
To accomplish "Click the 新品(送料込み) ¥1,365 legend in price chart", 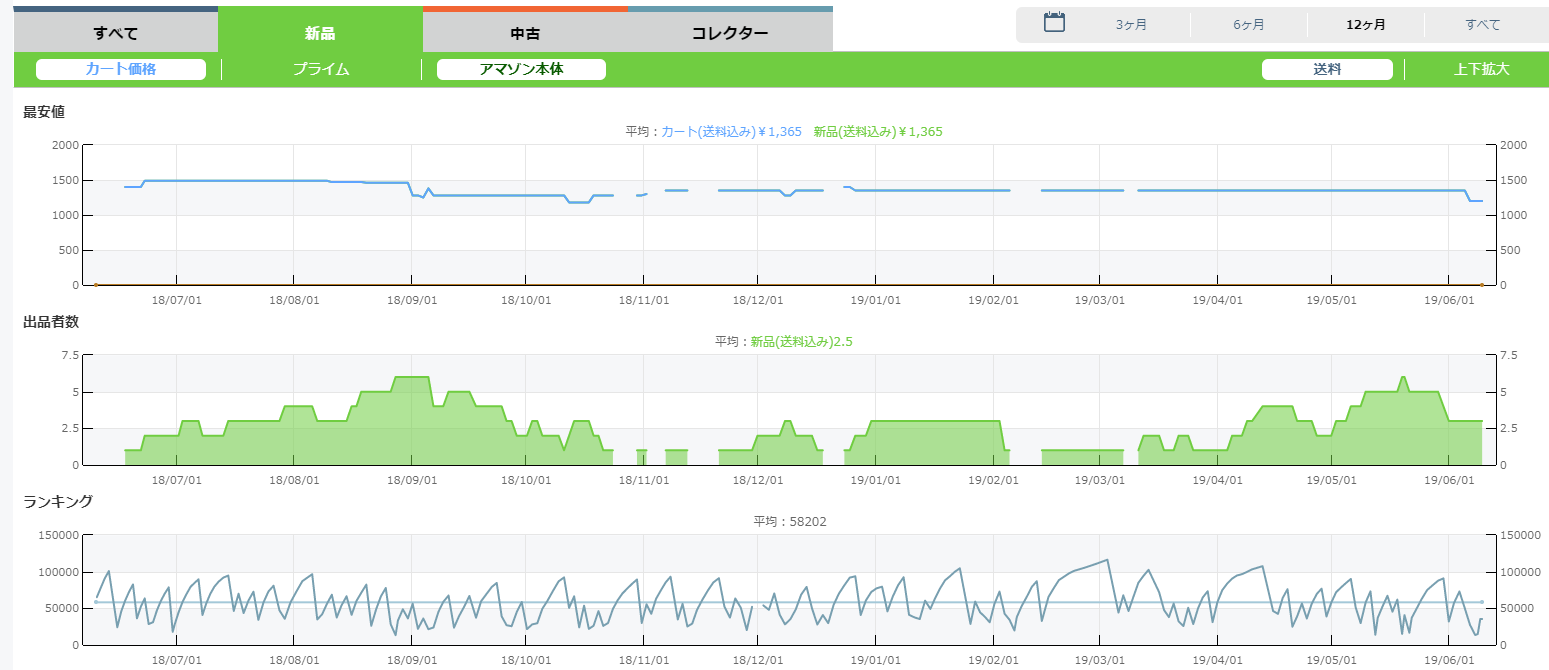I will click(878, 131).
